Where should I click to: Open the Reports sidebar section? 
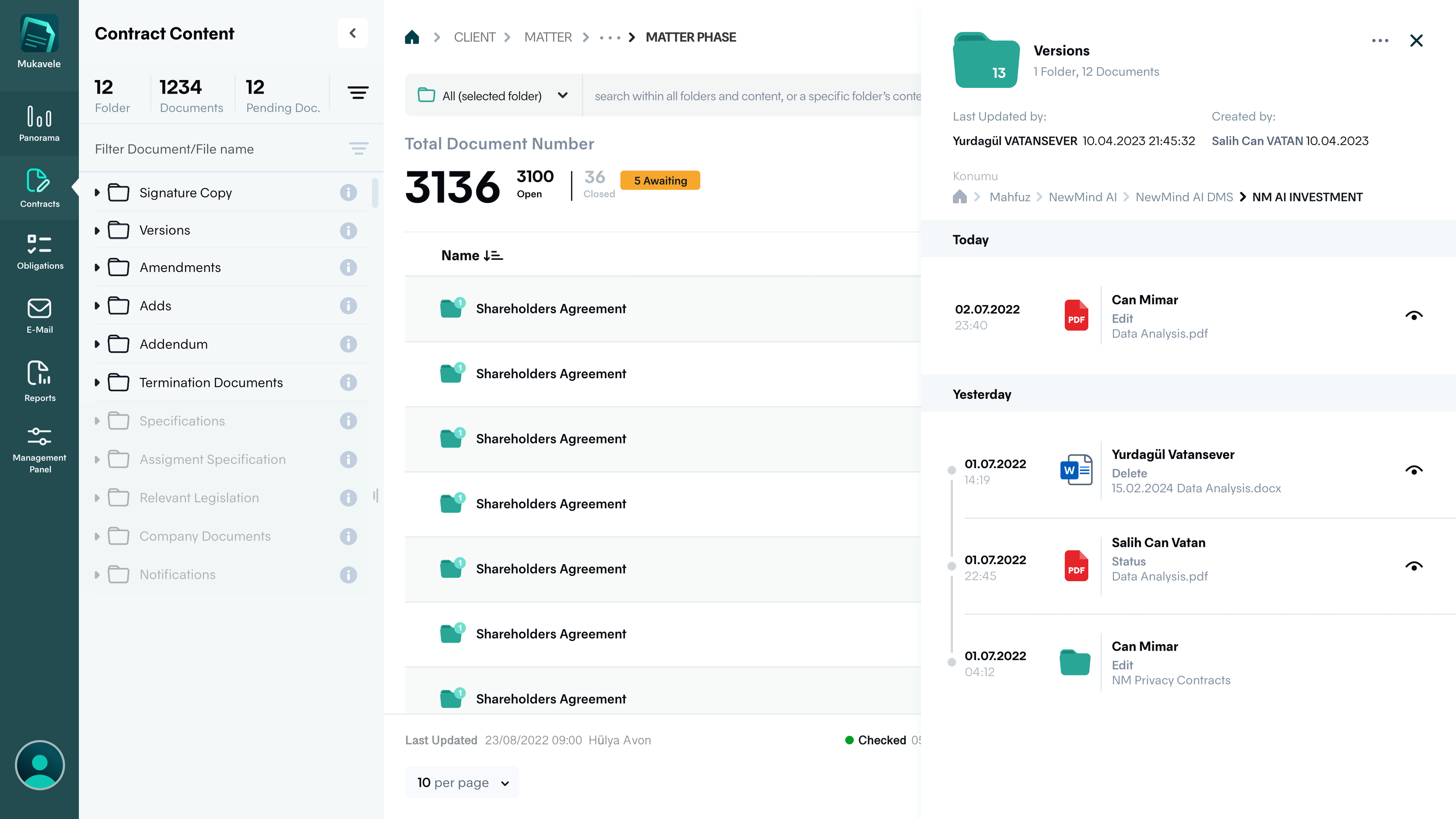(39, 380)
